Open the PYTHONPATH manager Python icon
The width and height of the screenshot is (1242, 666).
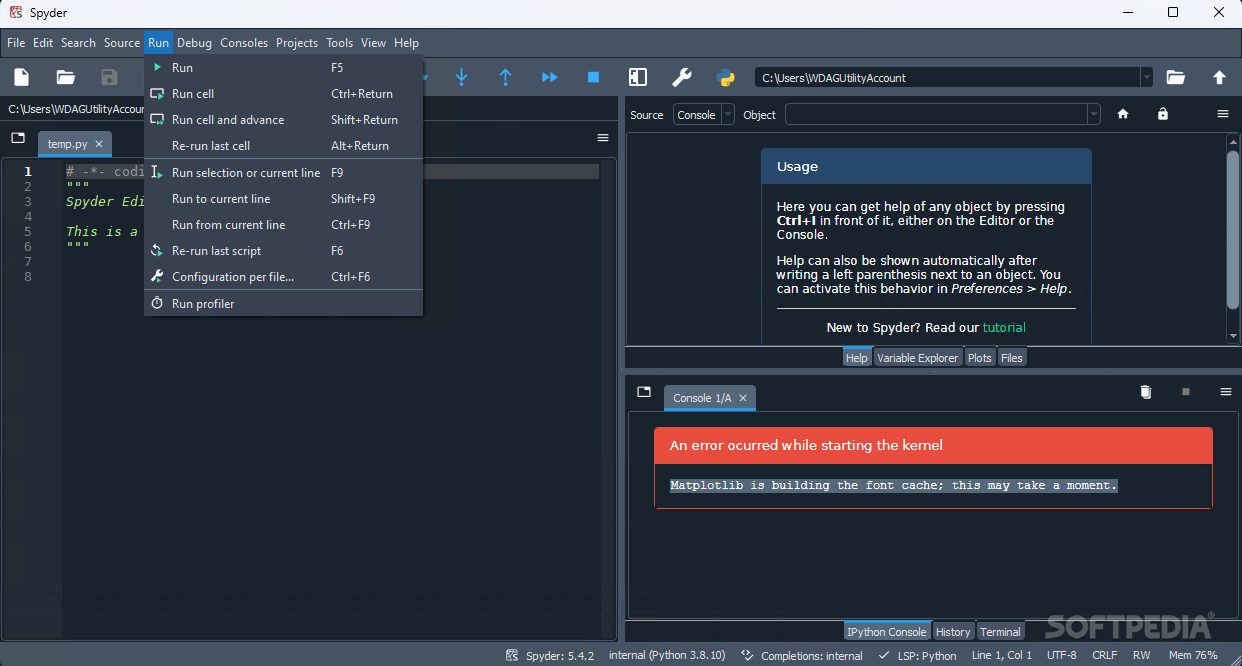point(726,77)
